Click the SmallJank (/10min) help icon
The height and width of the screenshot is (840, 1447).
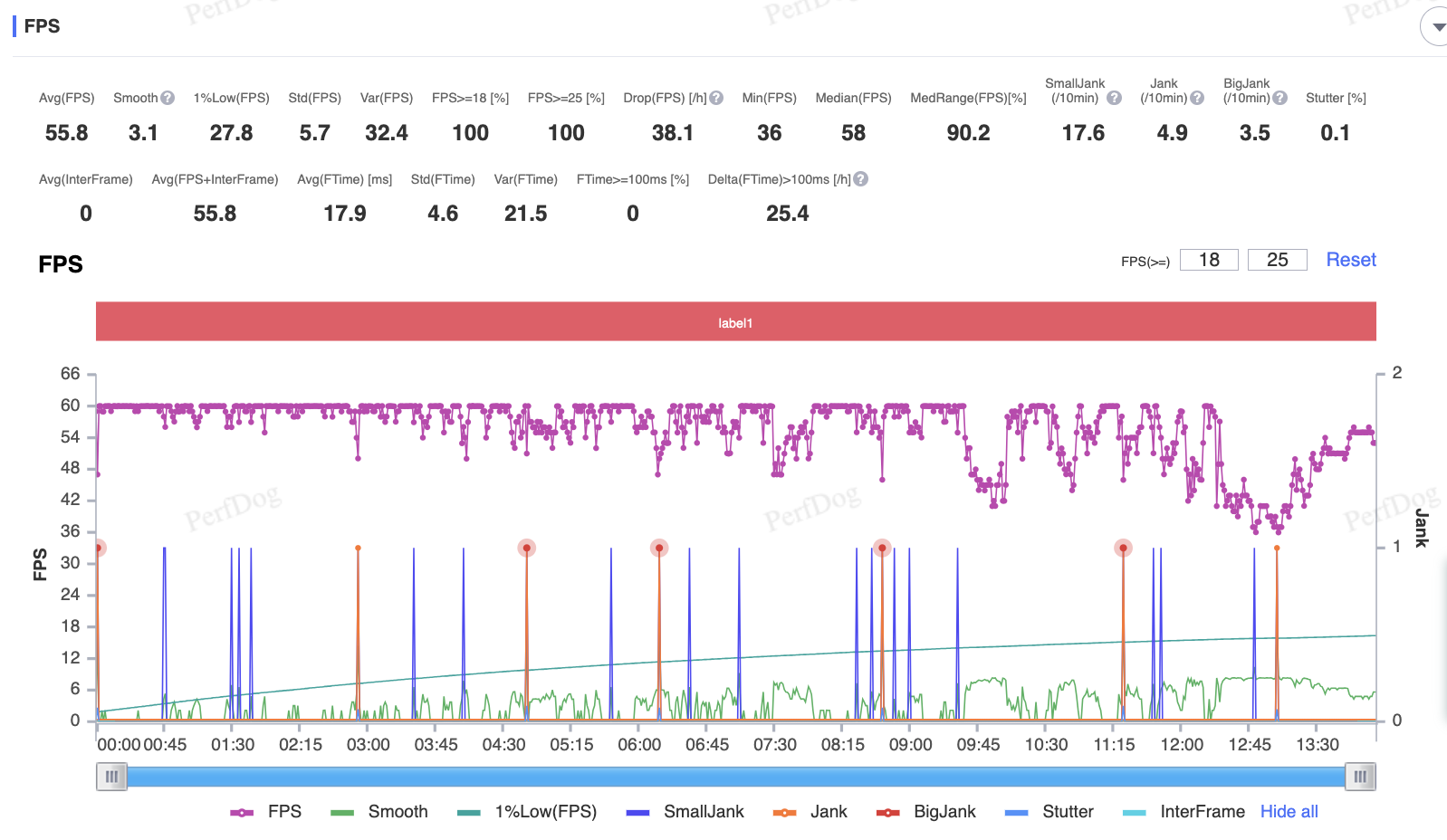click(x=1114, y=98)
